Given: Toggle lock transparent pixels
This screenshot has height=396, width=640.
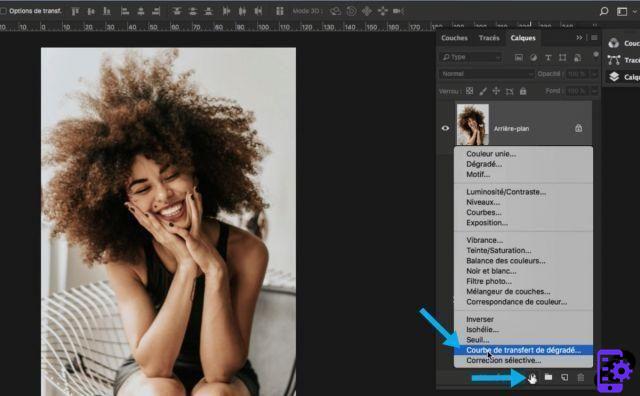Looking at the screenshot, I should pyautogui.click(x=469, y=91).
